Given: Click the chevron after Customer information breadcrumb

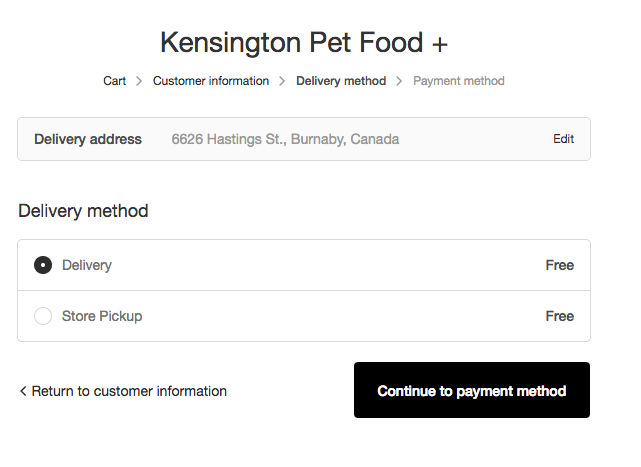Looking at the screenshot, I should [283, 81].
